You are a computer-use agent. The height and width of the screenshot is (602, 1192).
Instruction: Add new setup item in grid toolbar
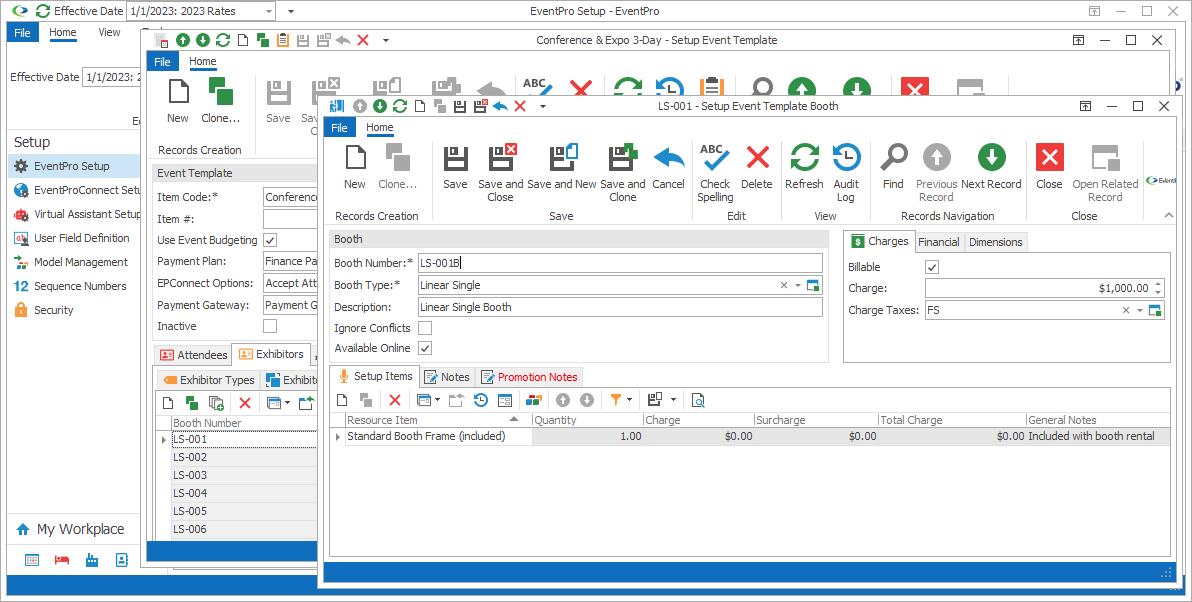point(342,400)
